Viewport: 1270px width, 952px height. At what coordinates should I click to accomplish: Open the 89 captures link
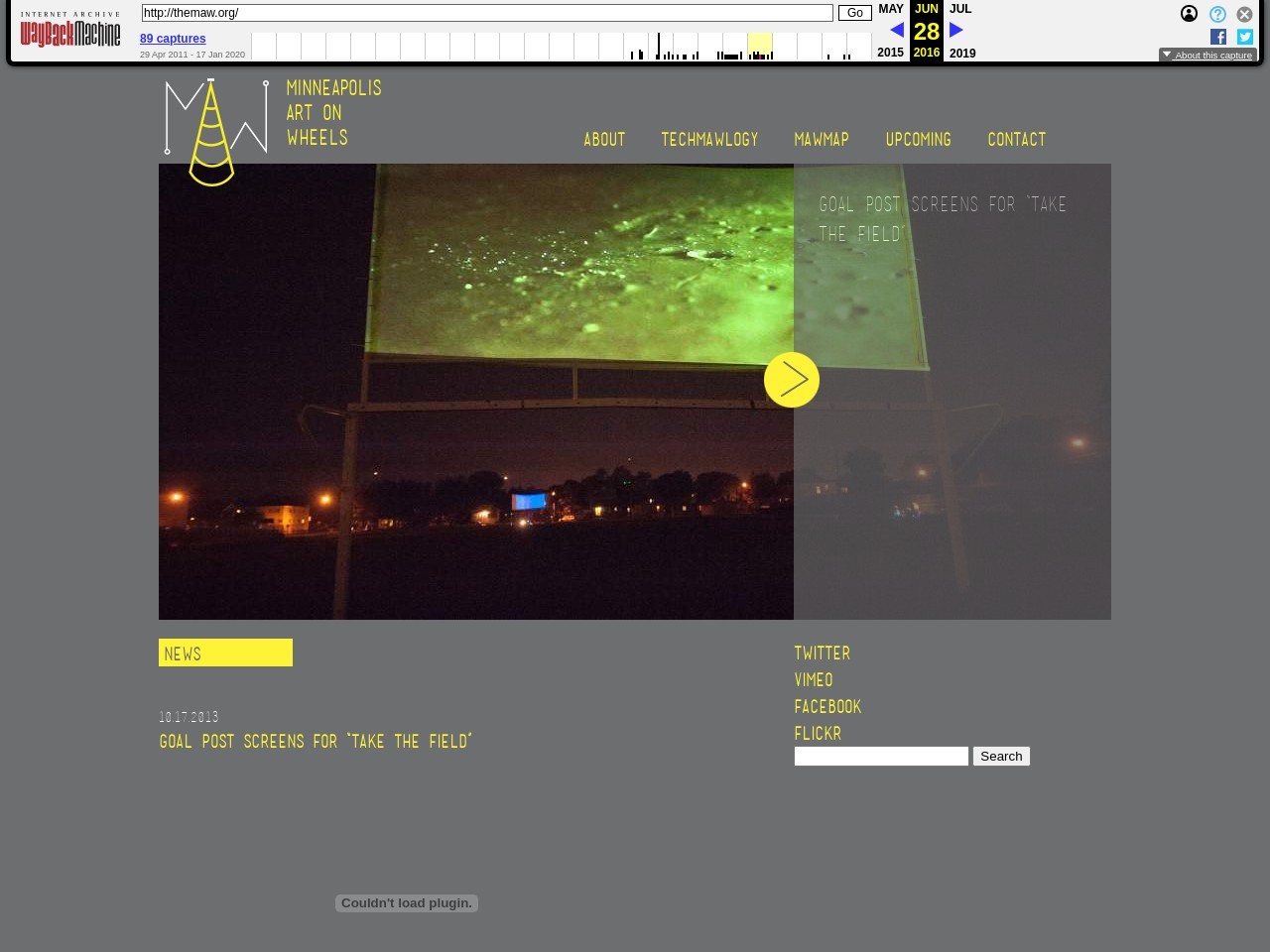[173, 39]
